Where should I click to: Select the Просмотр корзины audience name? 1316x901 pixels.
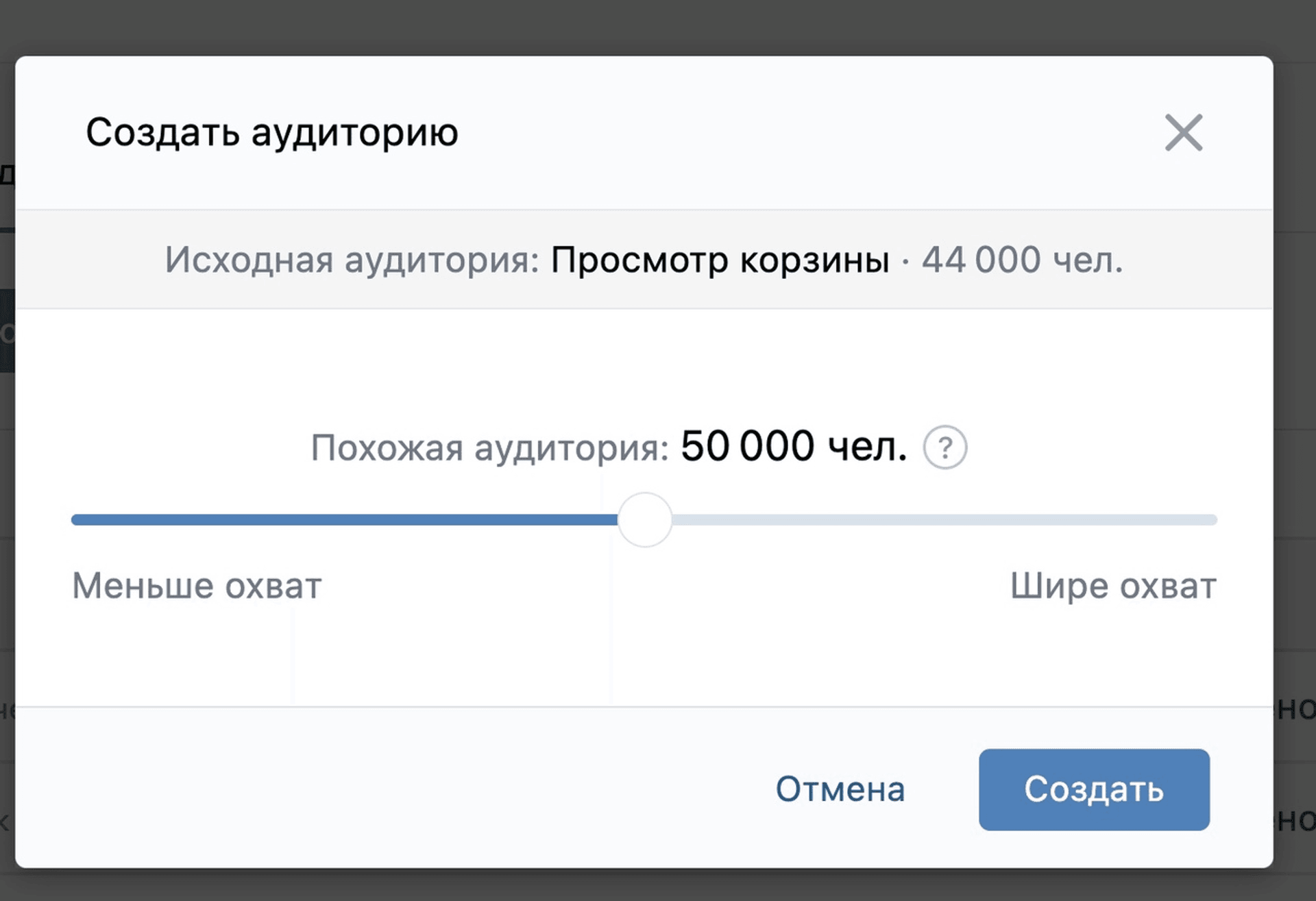[x=720, y=260]
